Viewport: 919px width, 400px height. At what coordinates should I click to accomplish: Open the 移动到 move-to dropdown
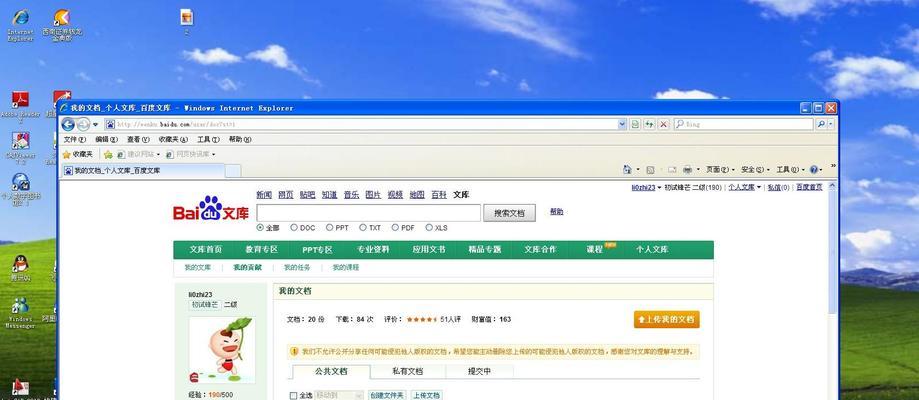tap(339, 396)
